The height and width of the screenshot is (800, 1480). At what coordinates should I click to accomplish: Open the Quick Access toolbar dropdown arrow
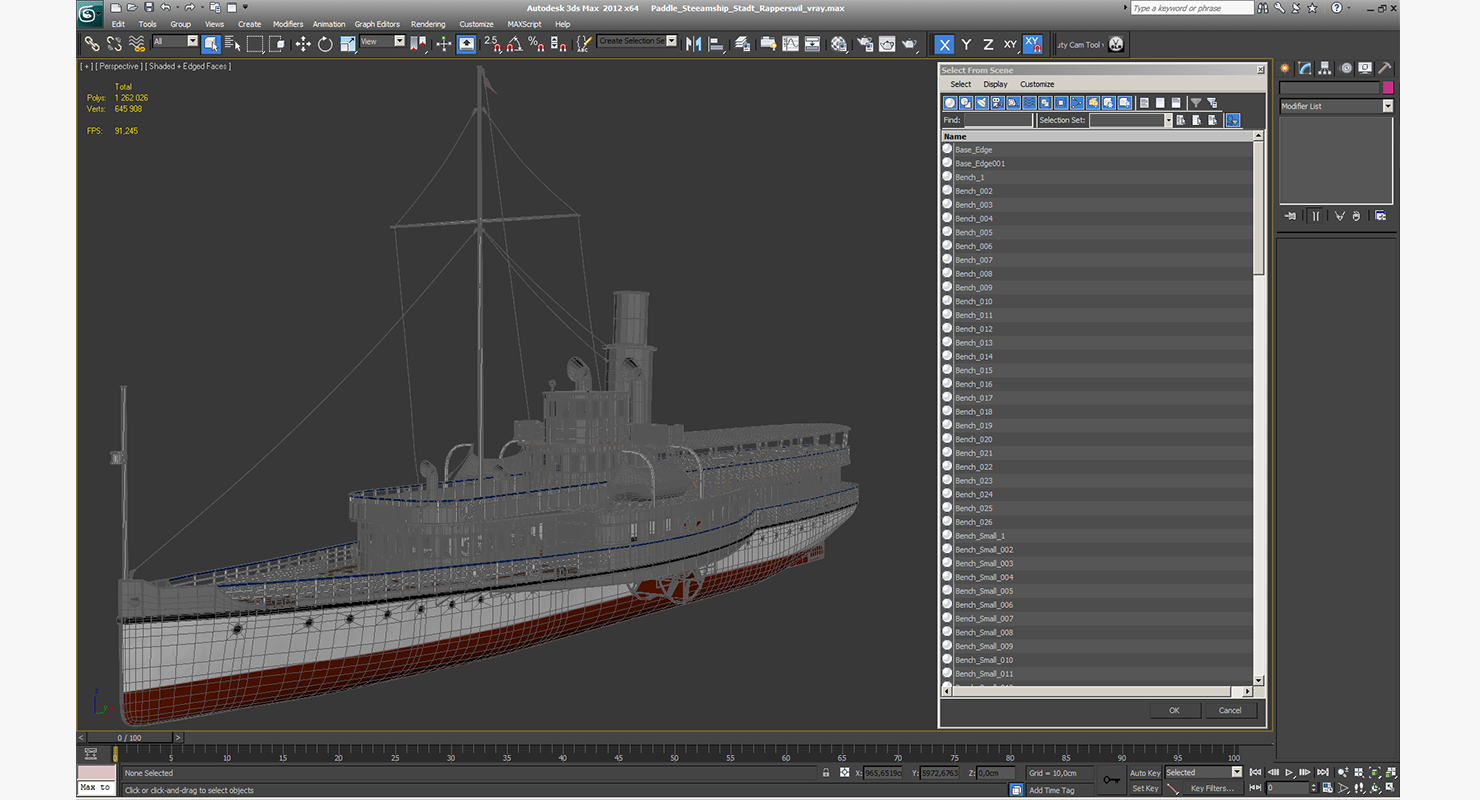tap(245, 8)
